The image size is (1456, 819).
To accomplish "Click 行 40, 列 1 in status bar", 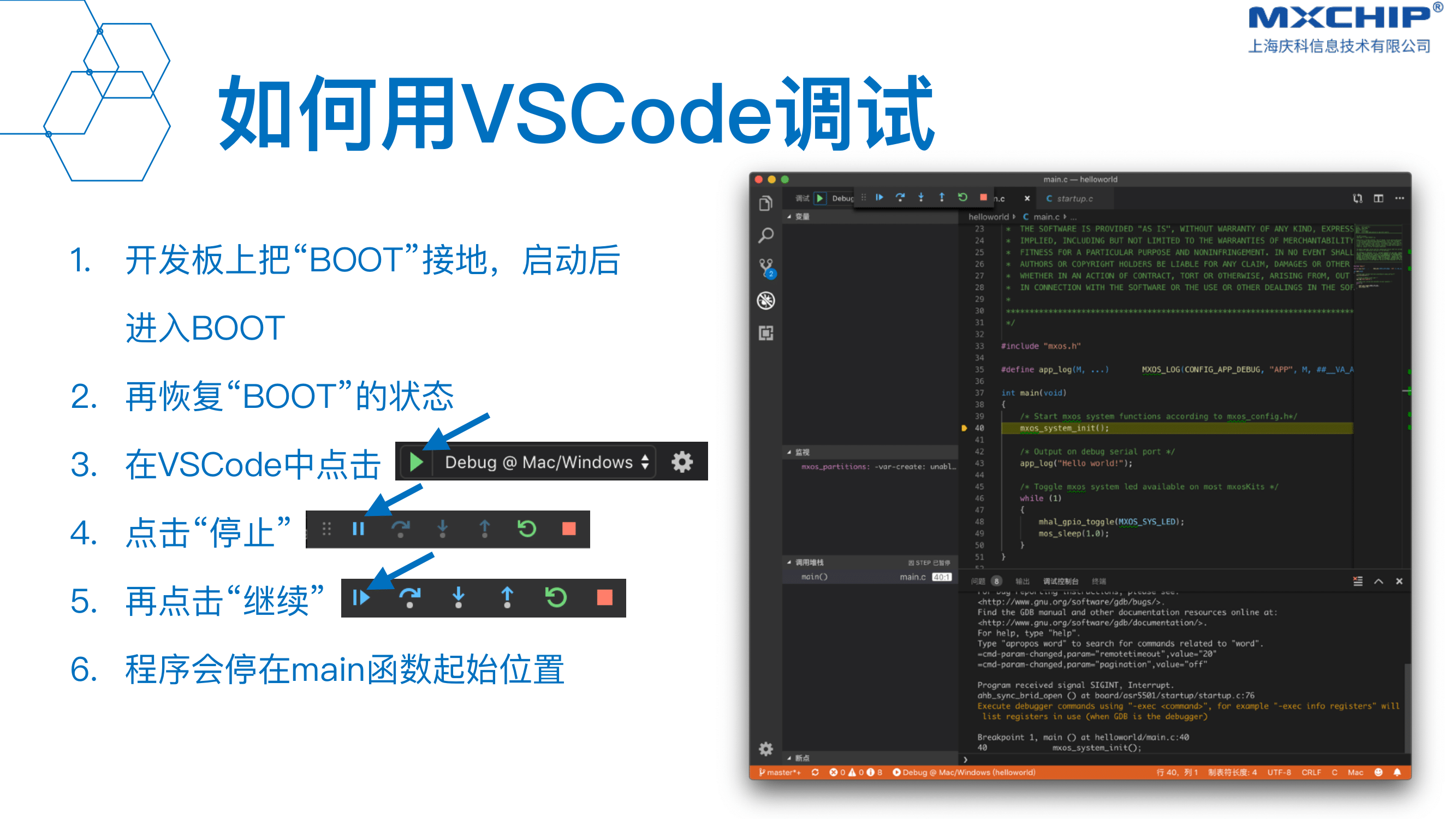I will tap(1176, 772).
